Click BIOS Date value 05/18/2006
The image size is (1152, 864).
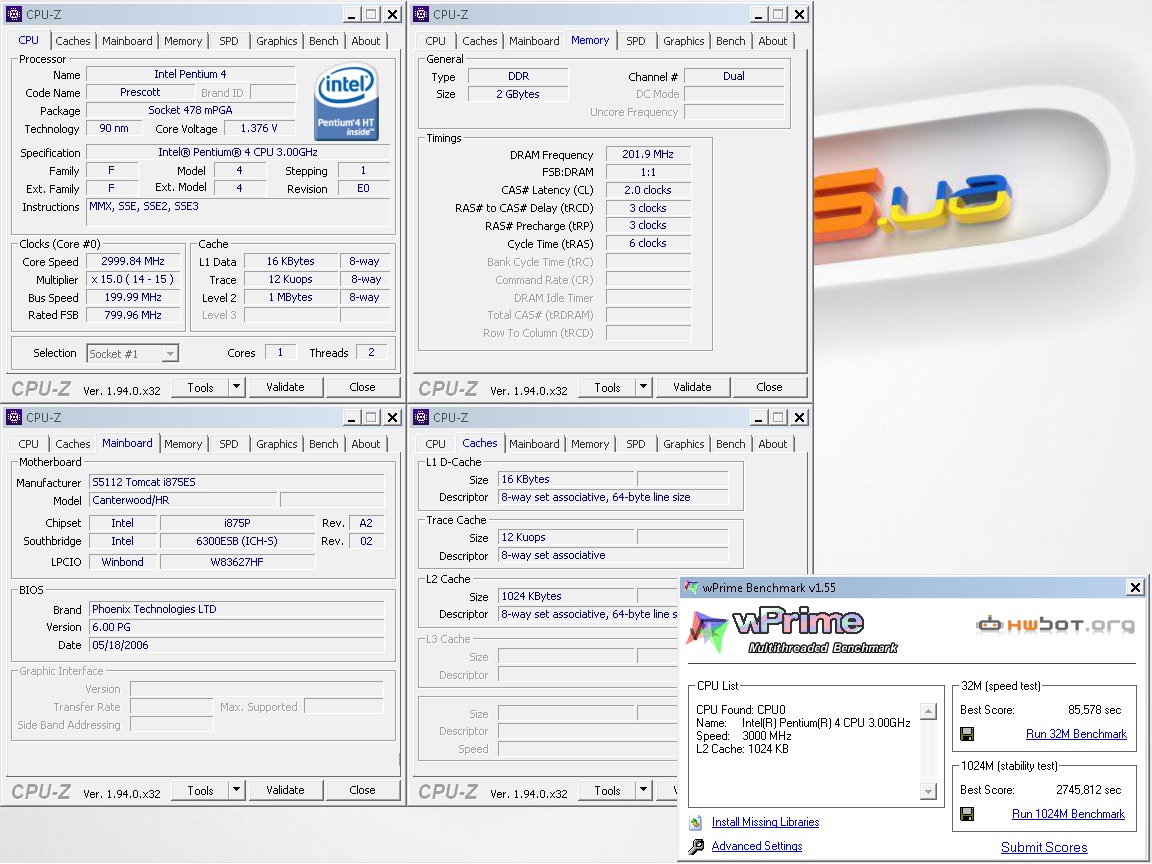pos(237,645)
